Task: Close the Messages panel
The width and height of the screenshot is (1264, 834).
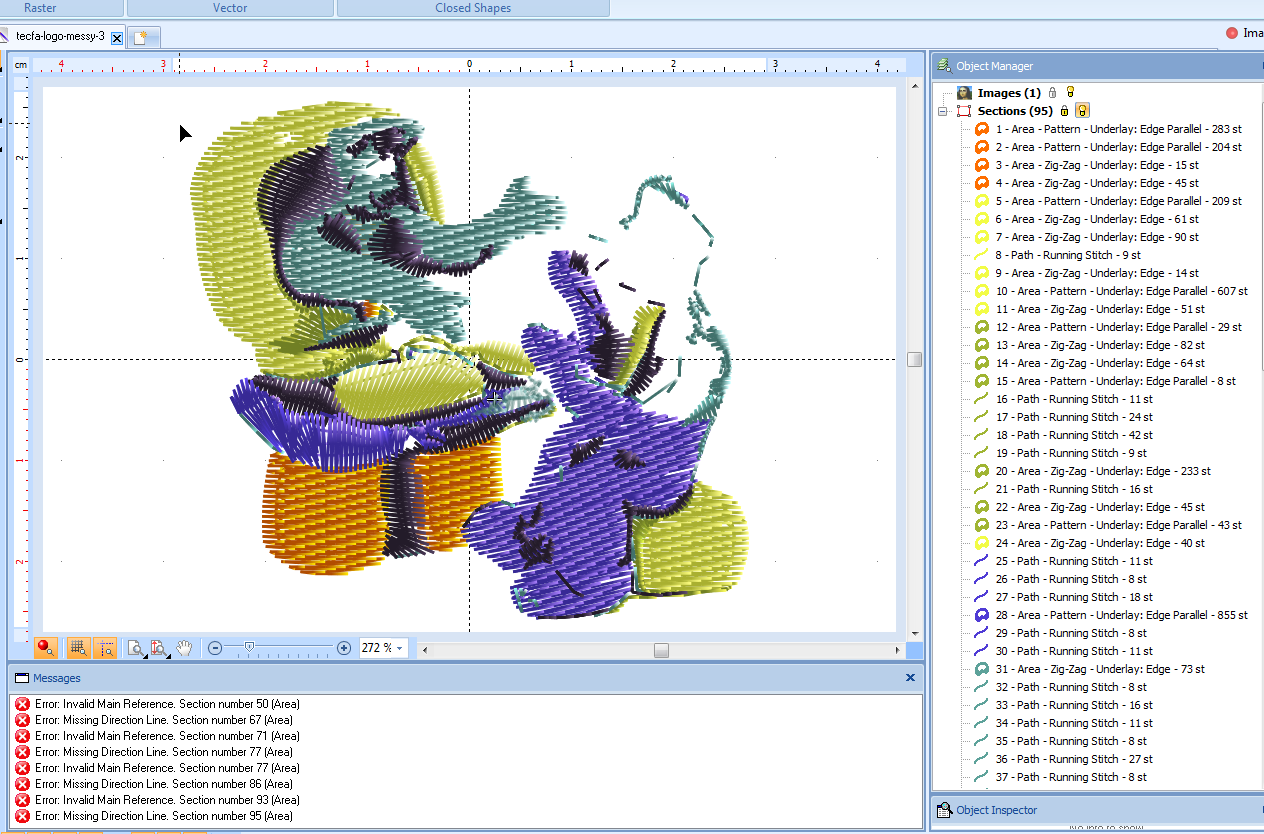Action: 910,677
